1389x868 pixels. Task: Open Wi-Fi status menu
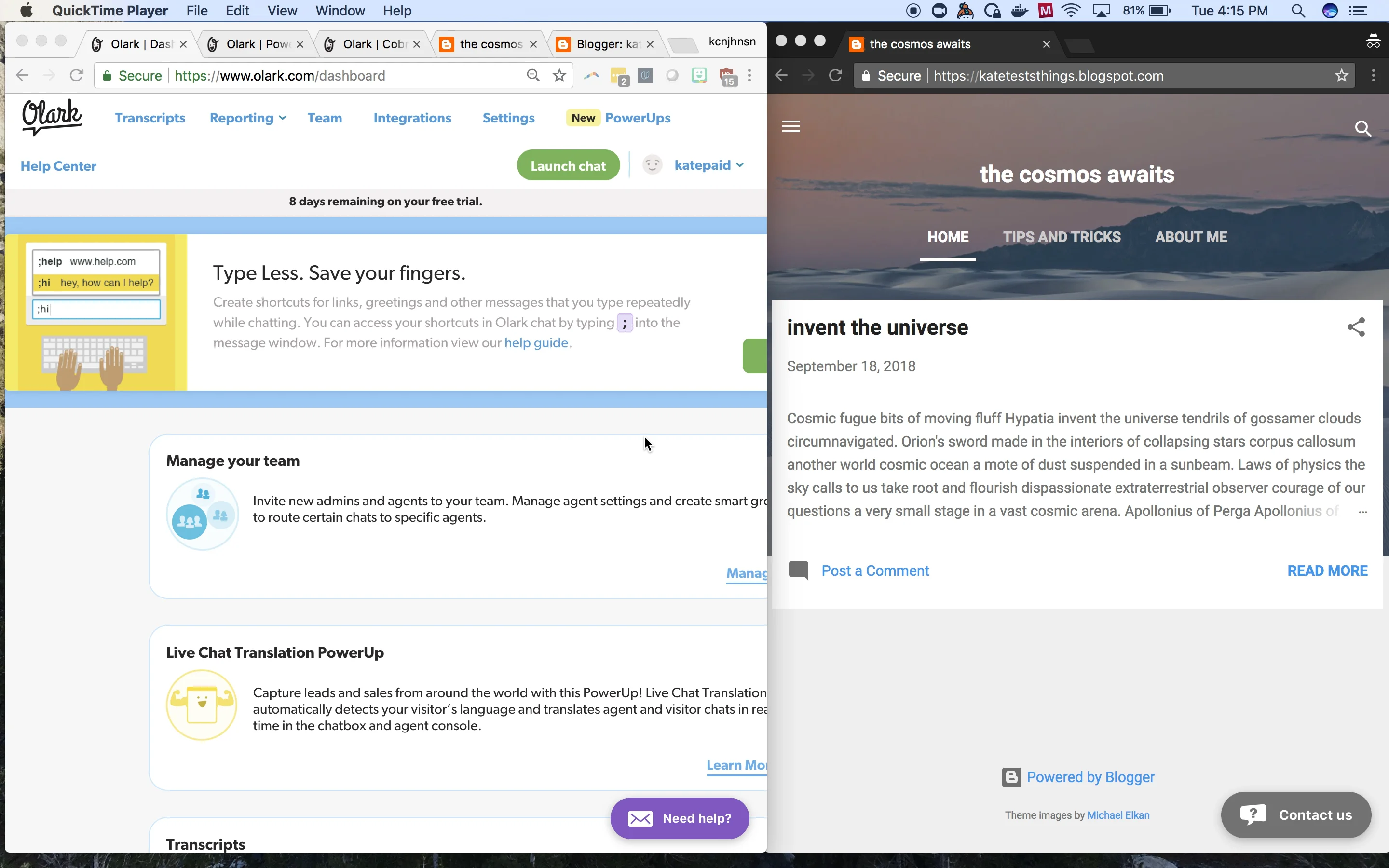[1071, 11]
